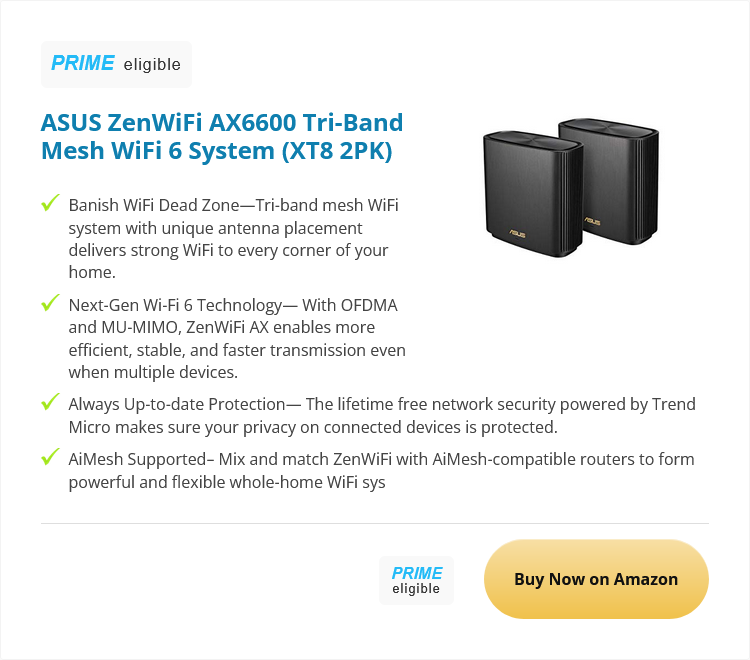The height and width of the screenshot is (660, 750).
Task: Click the top PRIME eligible badge
Action: click(116, 64)
